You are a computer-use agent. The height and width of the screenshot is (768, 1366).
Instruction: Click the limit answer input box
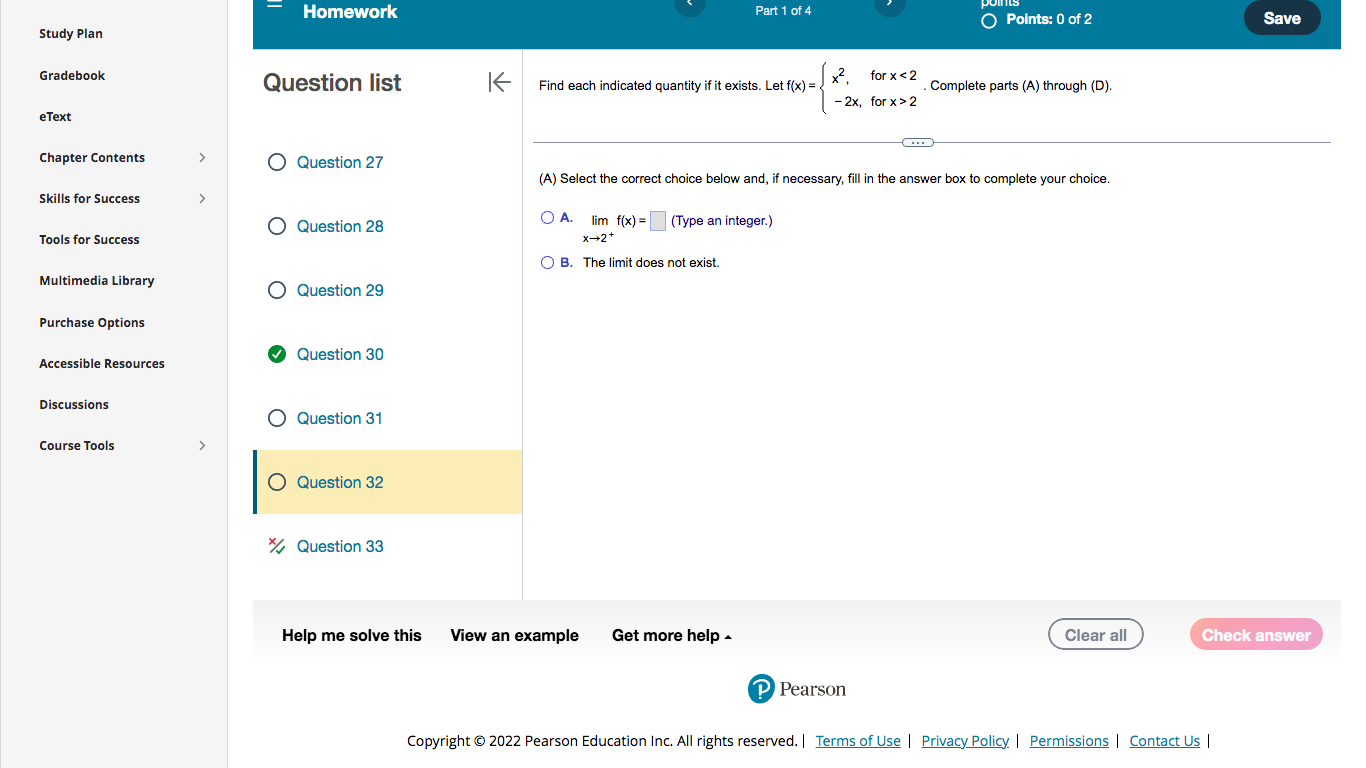[x=658, y=221]
